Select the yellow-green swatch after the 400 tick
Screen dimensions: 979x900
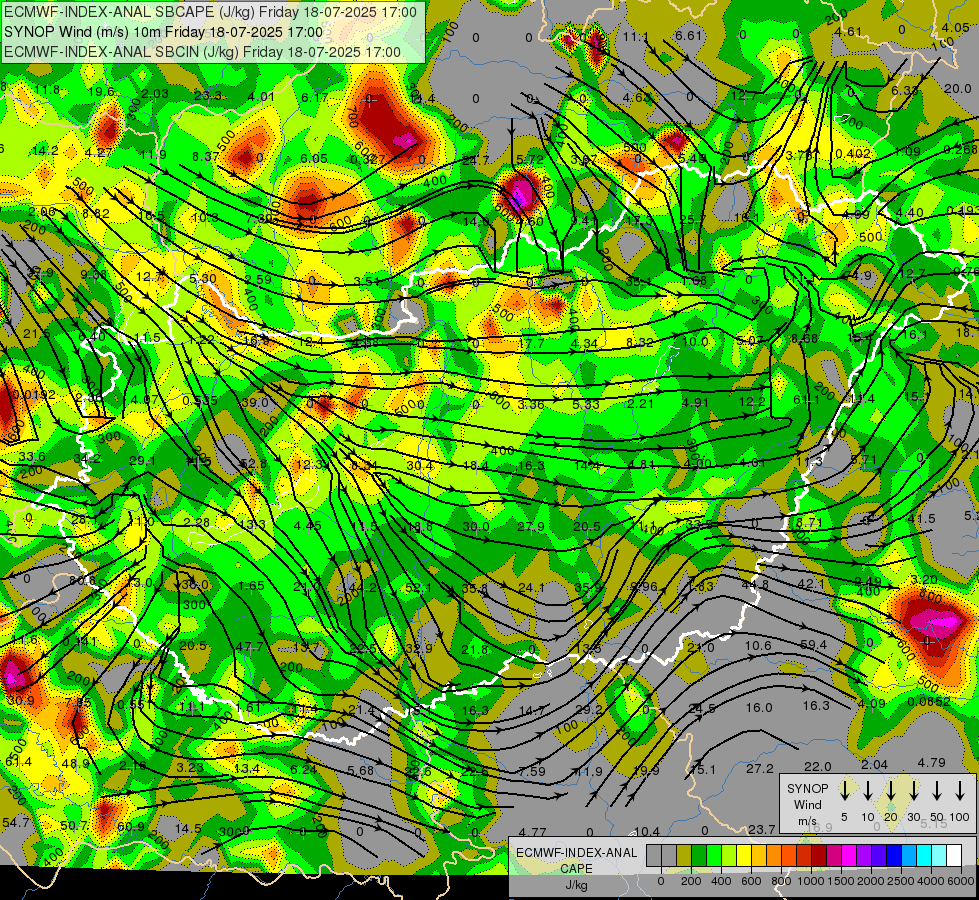729,855
